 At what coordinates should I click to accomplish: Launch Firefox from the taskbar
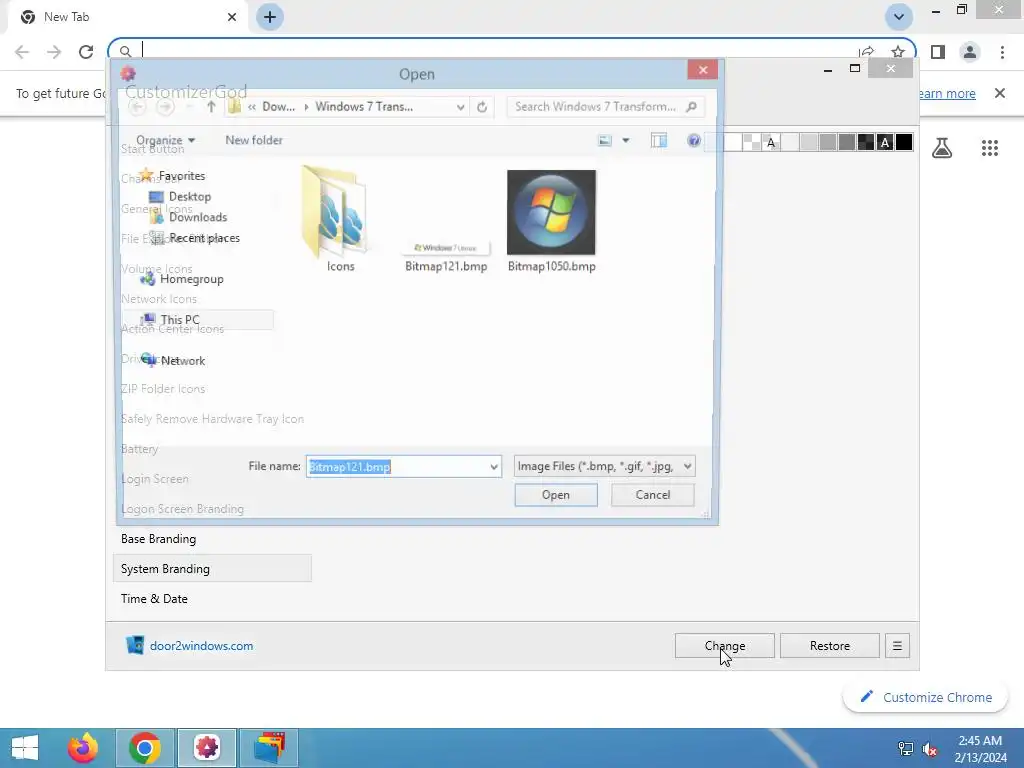(83, 748)
